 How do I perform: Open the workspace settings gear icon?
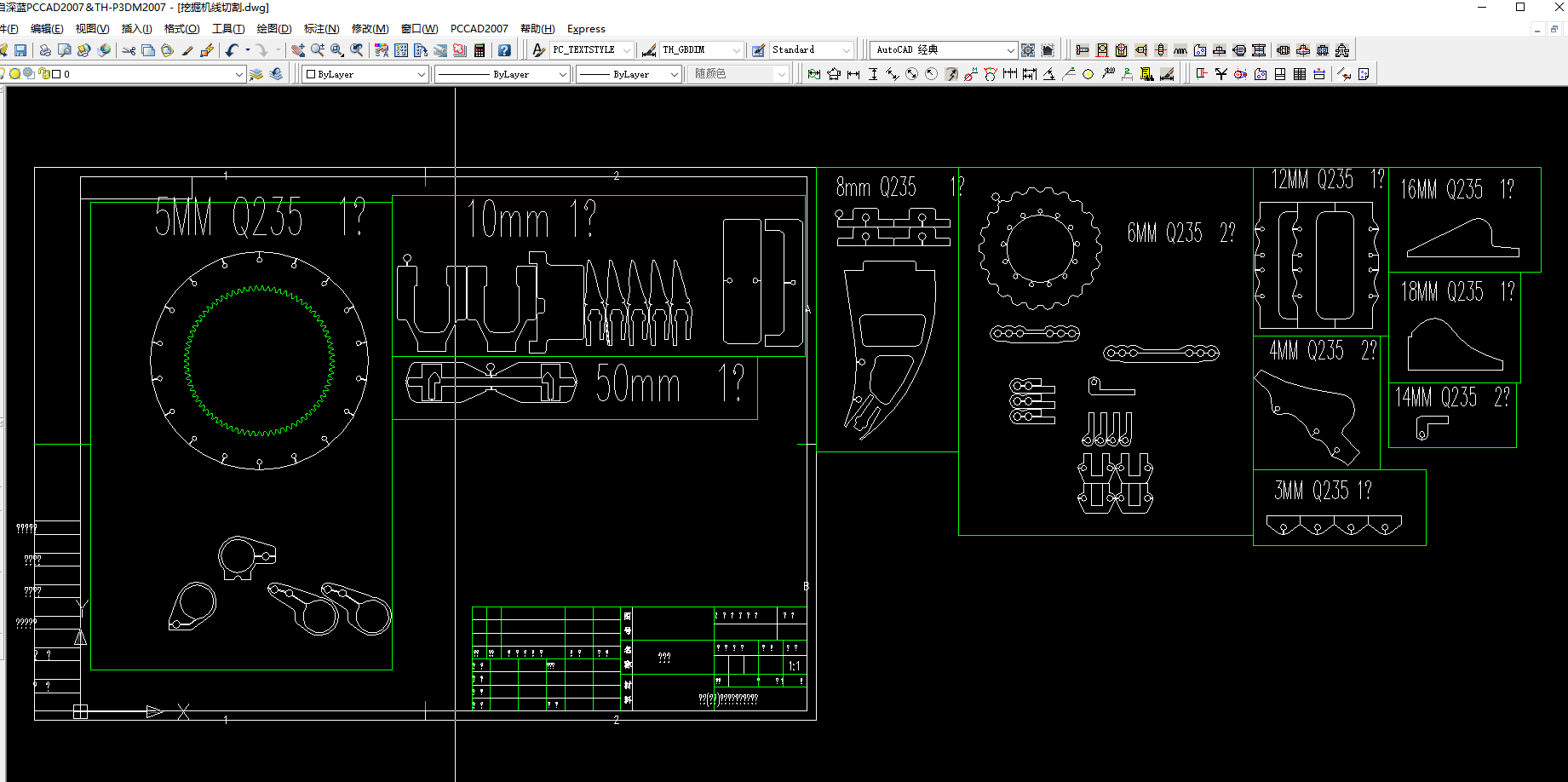tap(1028, 50)
